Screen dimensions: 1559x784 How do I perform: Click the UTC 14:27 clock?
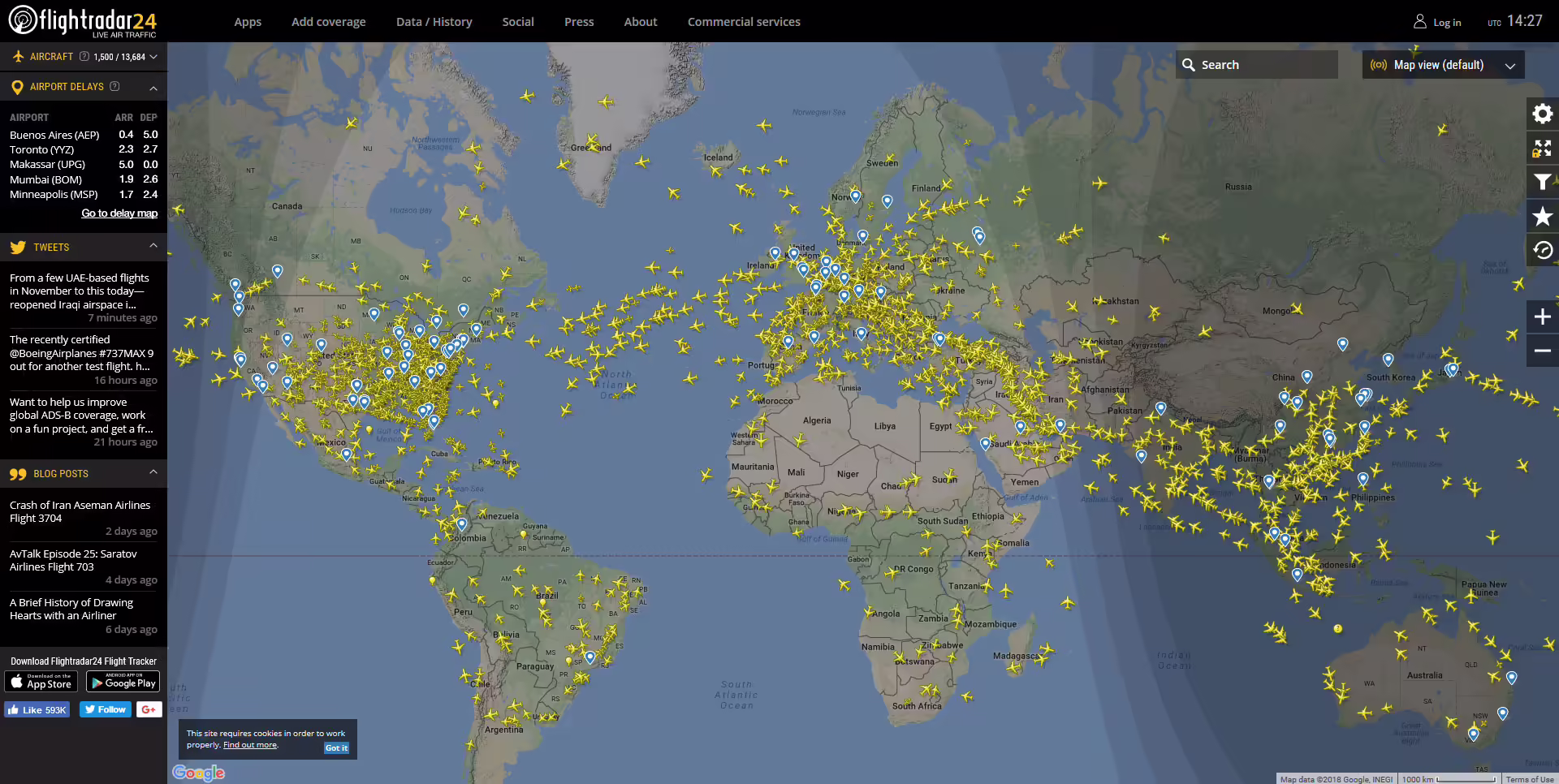pos(1515,21)
